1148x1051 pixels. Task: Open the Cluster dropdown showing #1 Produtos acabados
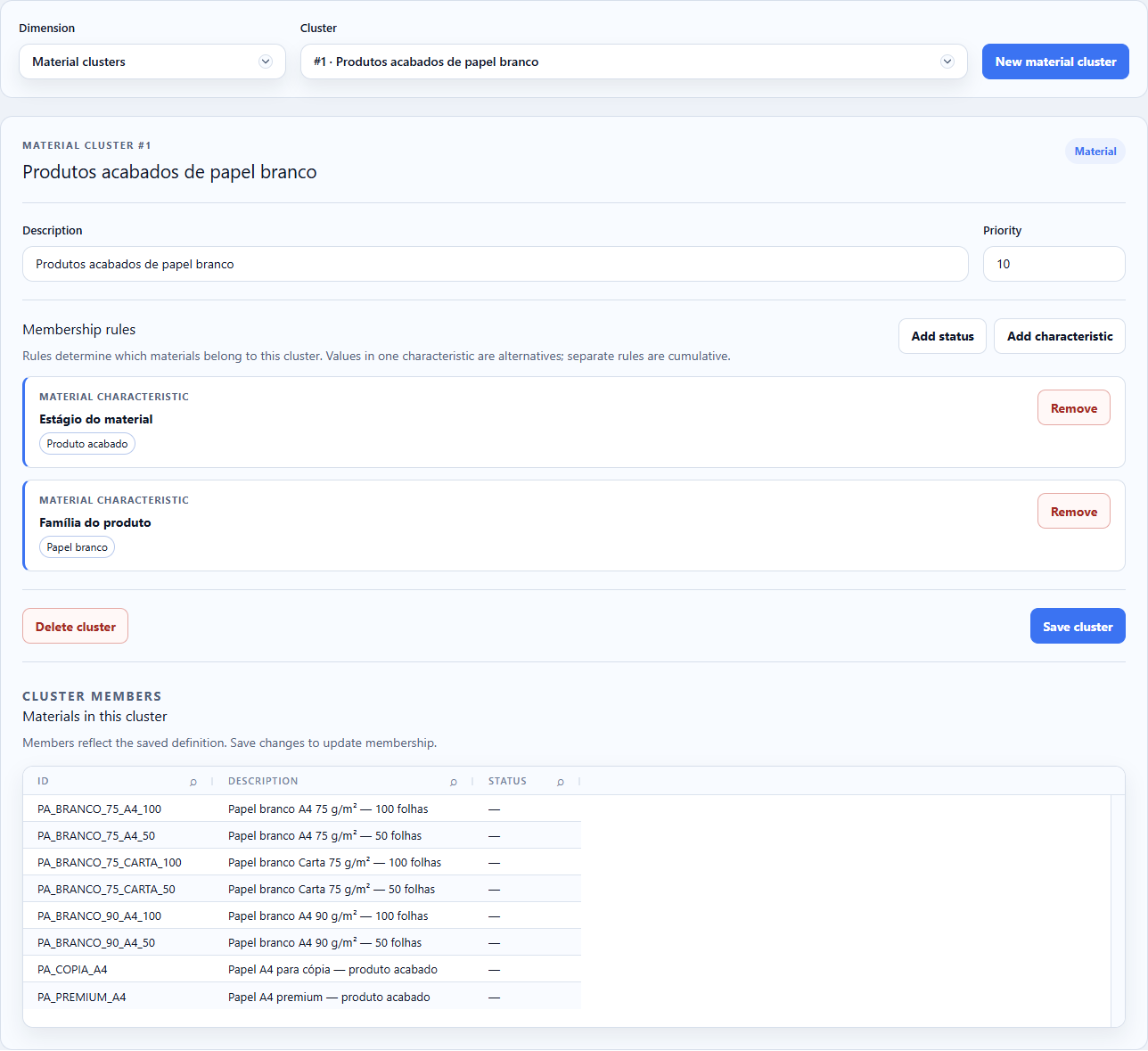tap(634, 62)
